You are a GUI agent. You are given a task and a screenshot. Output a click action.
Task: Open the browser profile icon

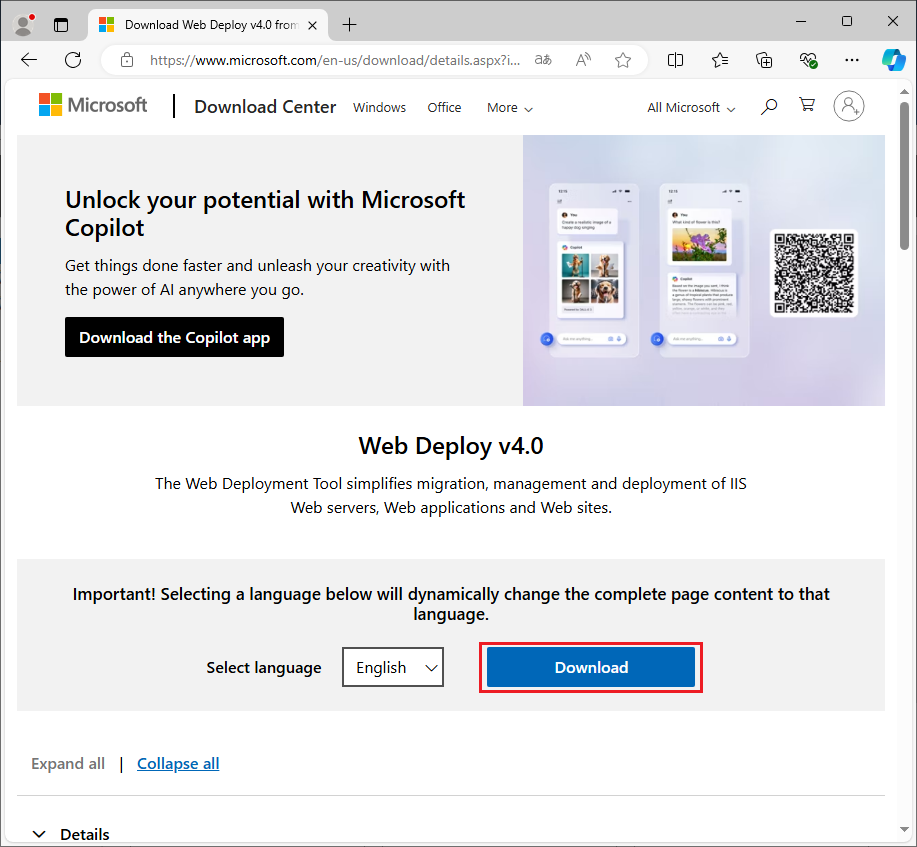click(x=24, y=25)
